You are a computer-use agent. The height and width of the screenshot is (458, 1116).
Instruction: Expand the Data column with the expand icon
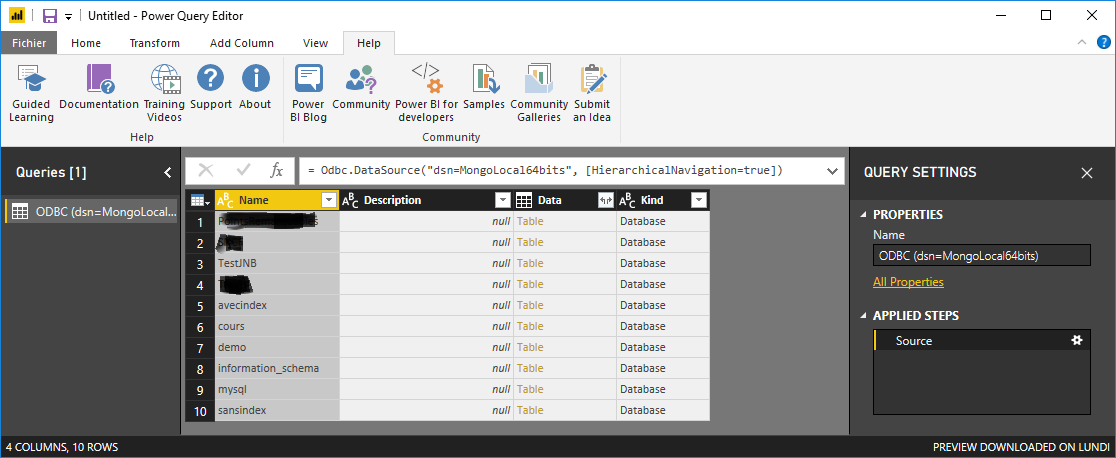click(x=605, y=201)
